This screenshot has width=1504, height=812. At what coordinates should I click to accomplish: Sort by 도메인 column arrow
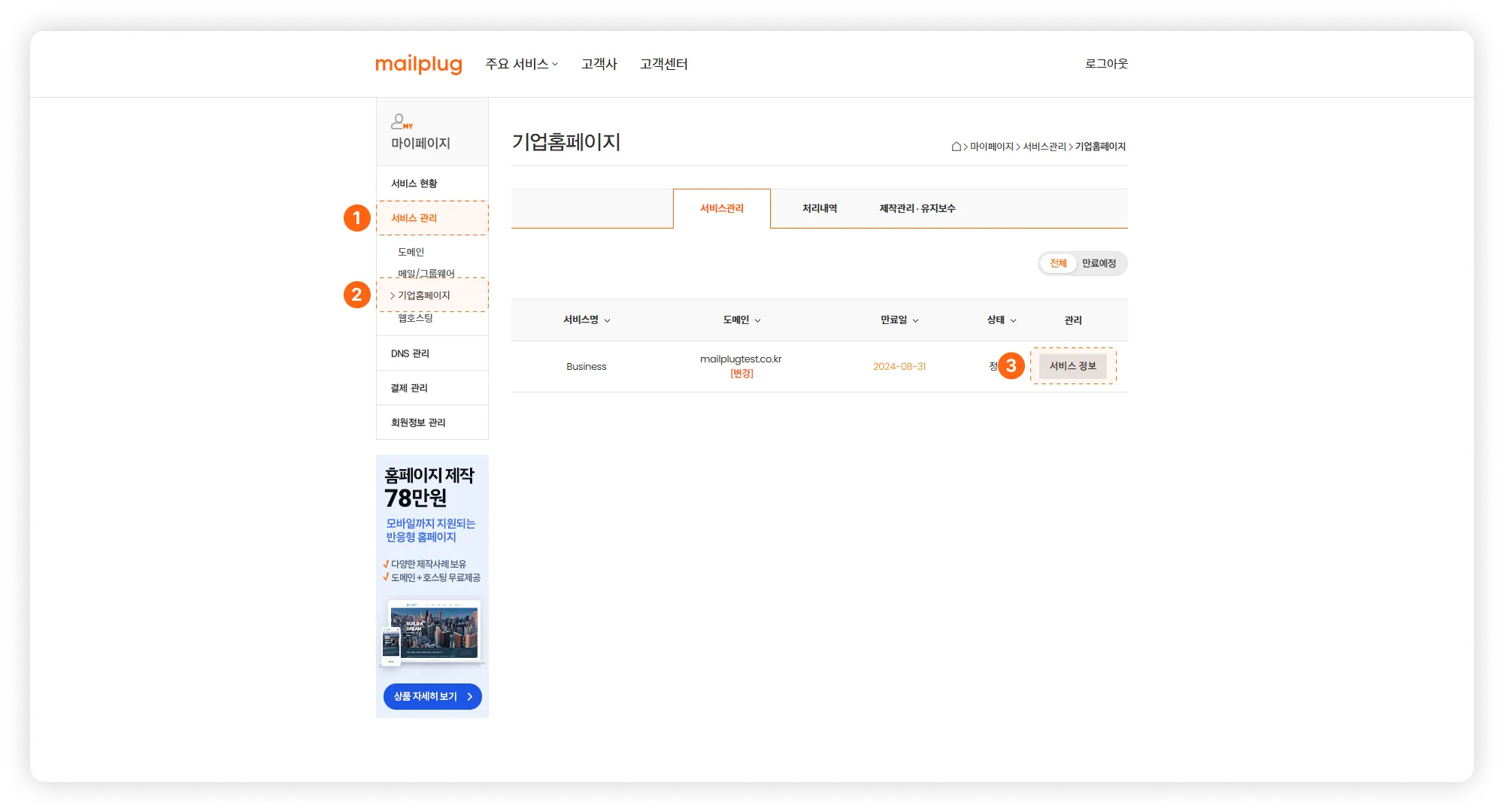[758, 321]
